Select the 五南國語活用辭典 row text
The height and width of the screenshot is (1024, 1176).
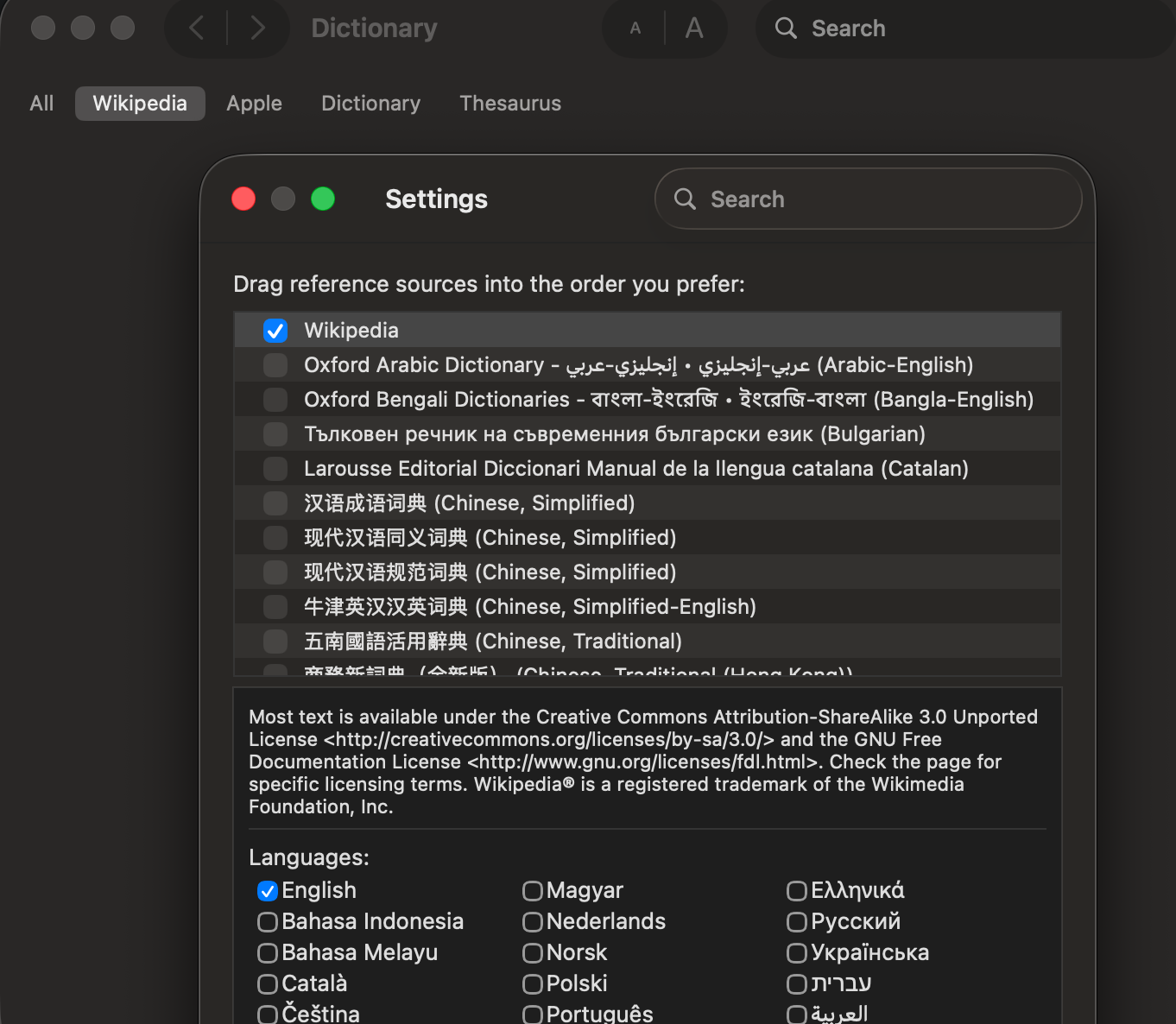tap(493, 642)
